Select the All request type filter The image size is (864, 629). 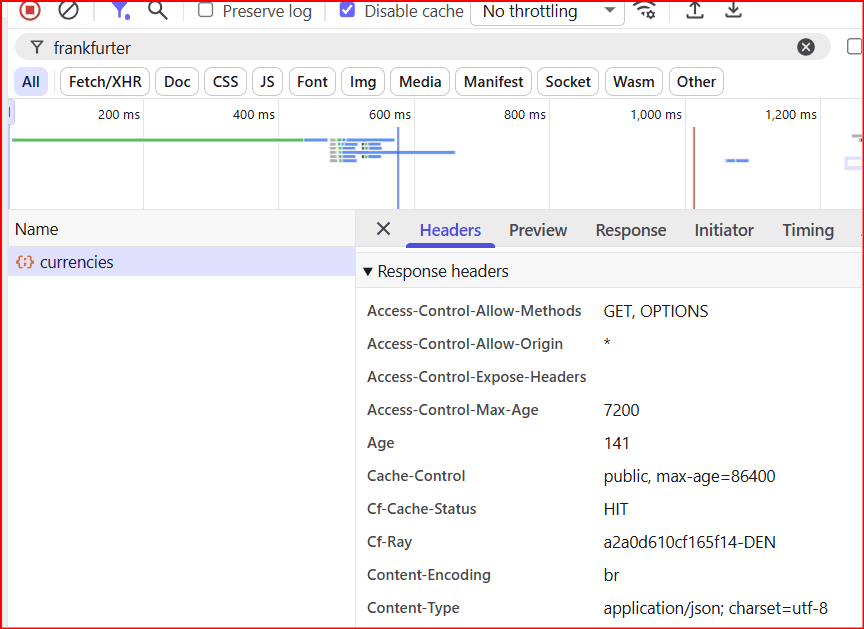(31, 82)
